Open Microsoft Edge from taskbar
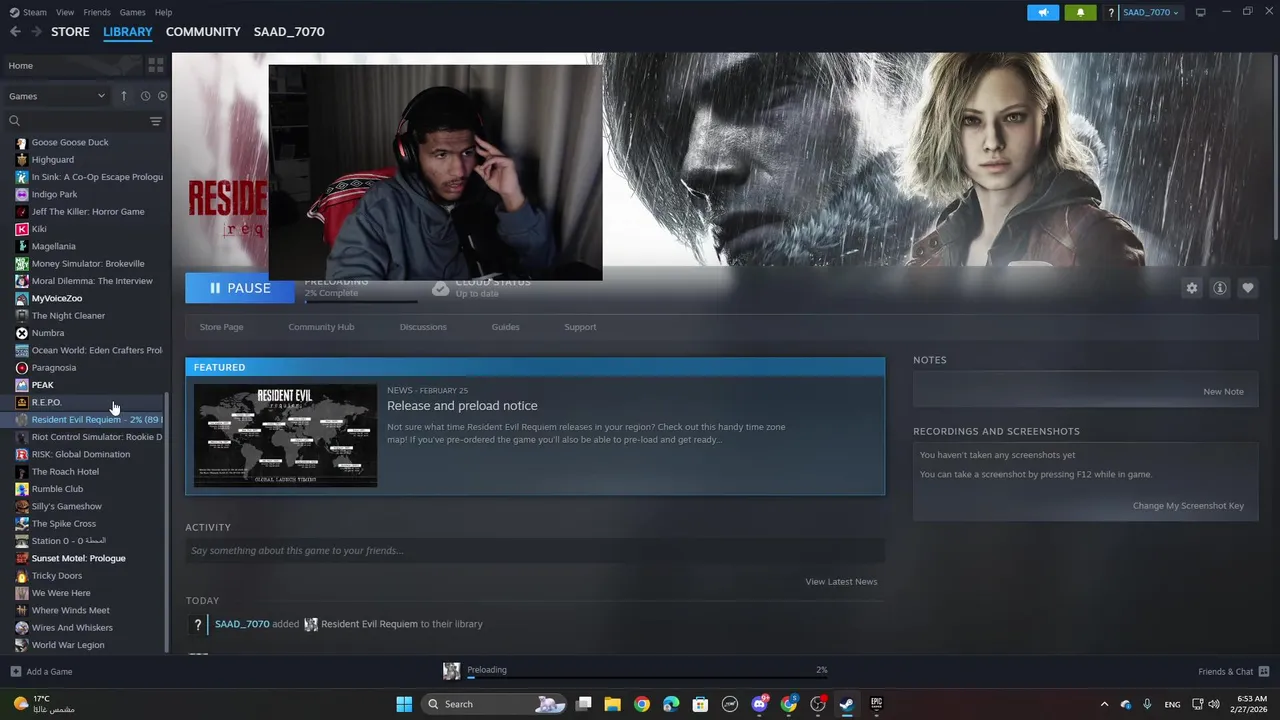 point(671,704)
